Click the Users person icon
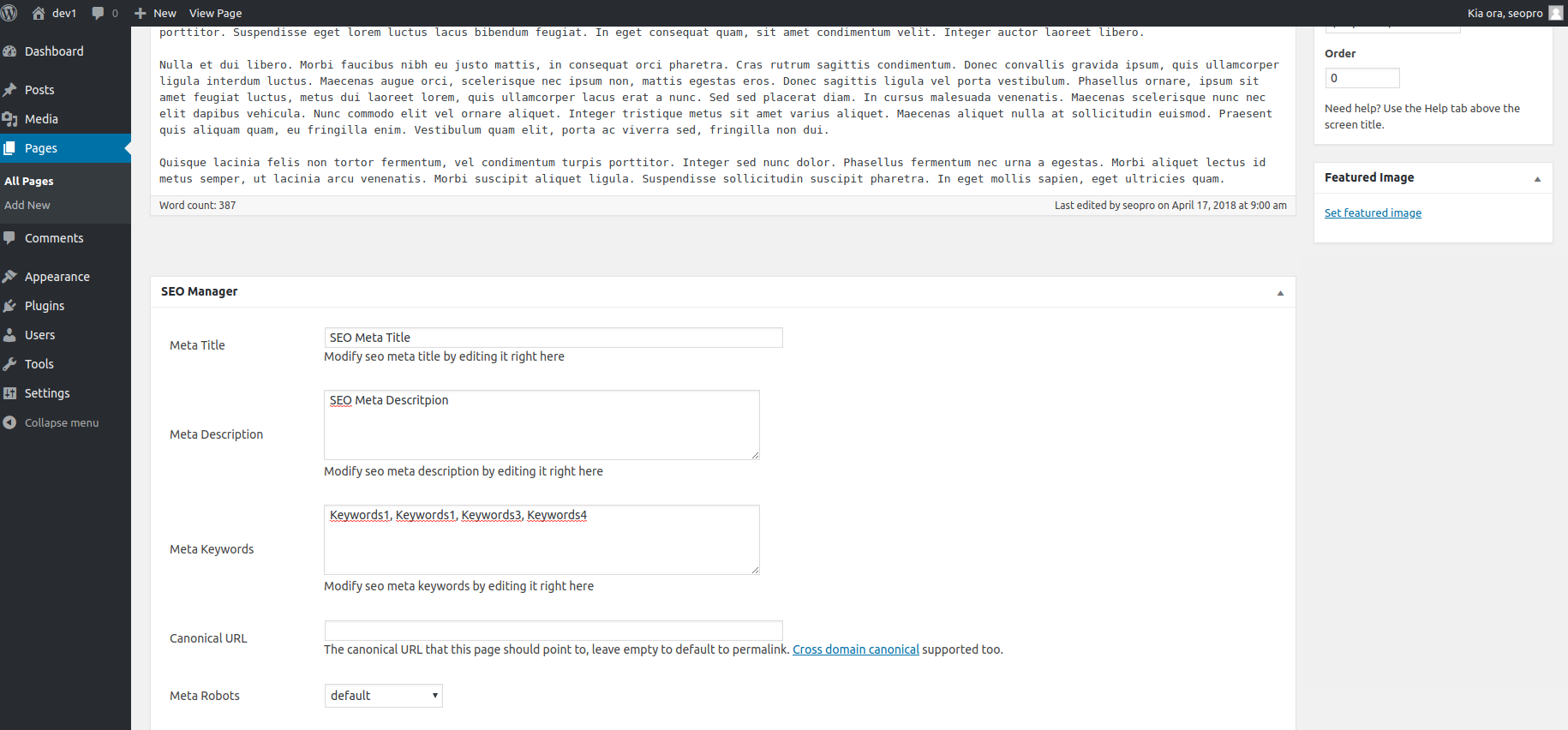The image size is (1568, 730). pos(10,335)
